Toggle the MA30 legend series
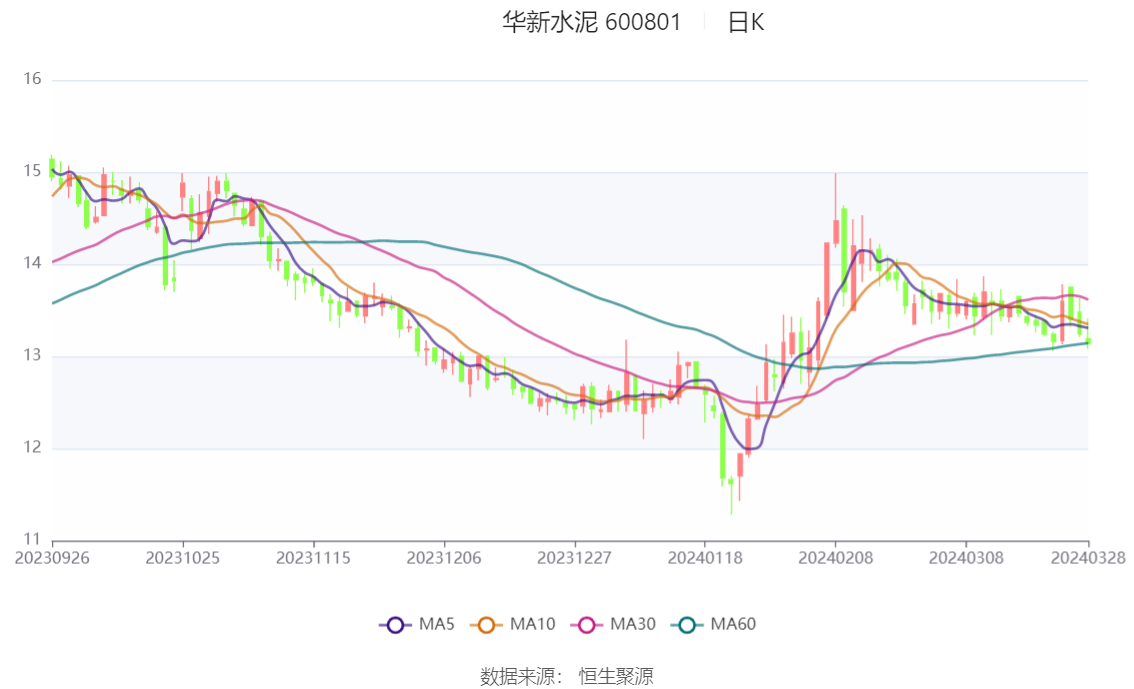Screen dimensions: 1134x689 click(x=613, y=624)
